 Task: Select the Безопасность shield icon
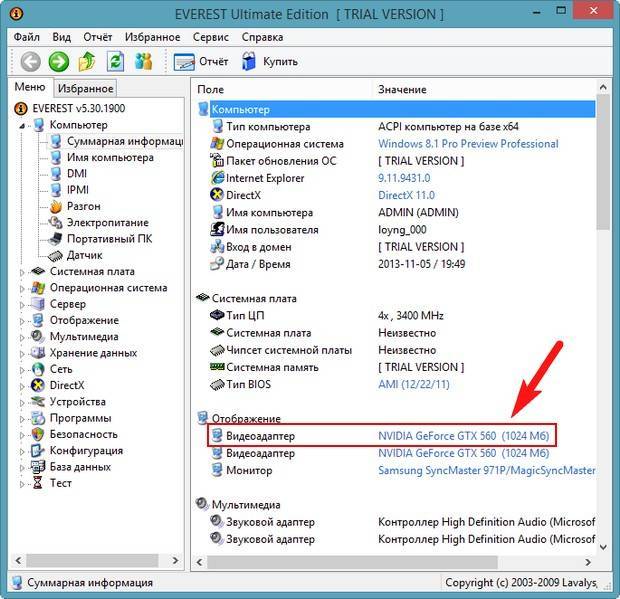(38, 434)
